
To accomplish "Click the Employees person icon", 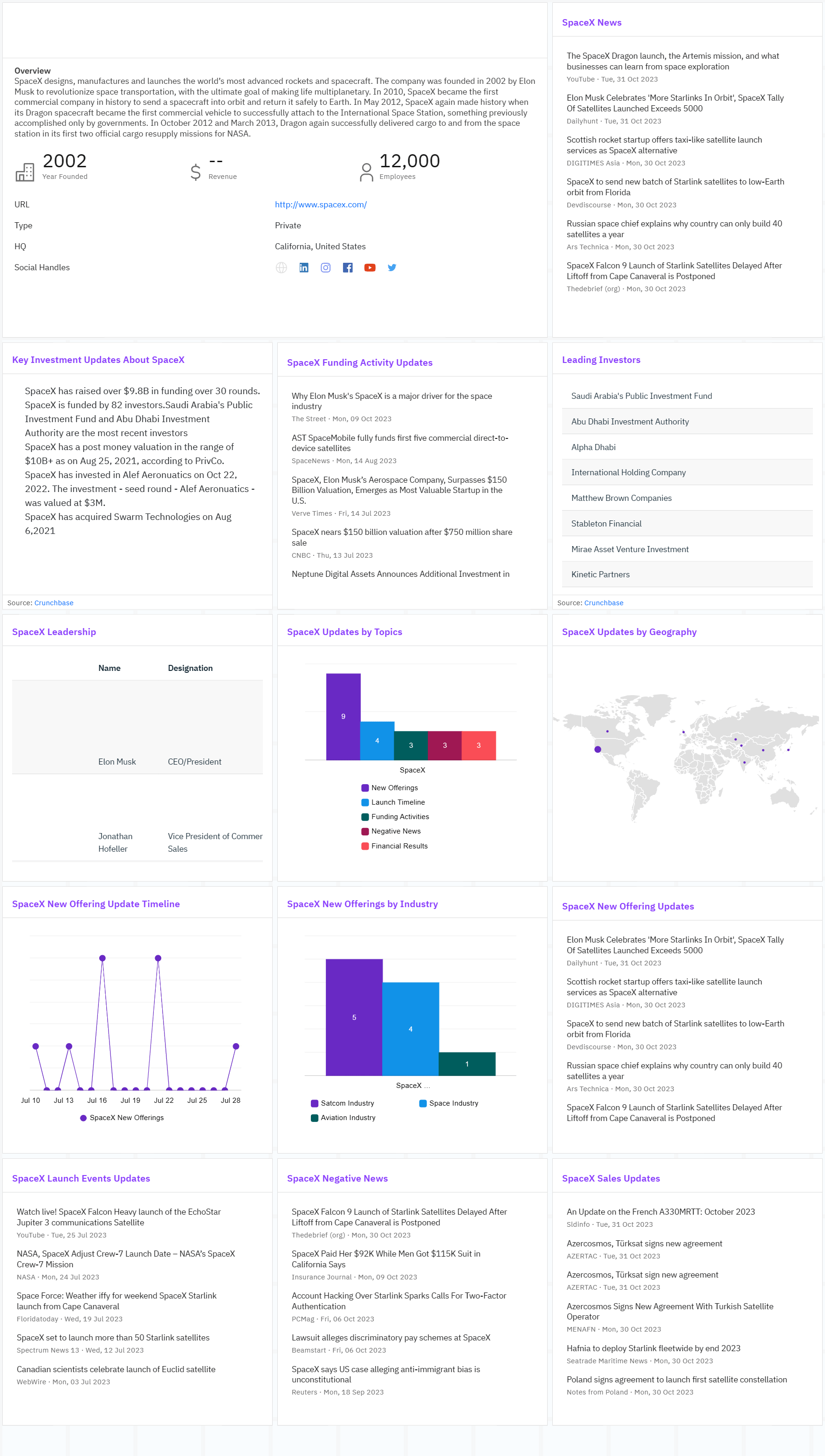I will click(x=367, y=172).
